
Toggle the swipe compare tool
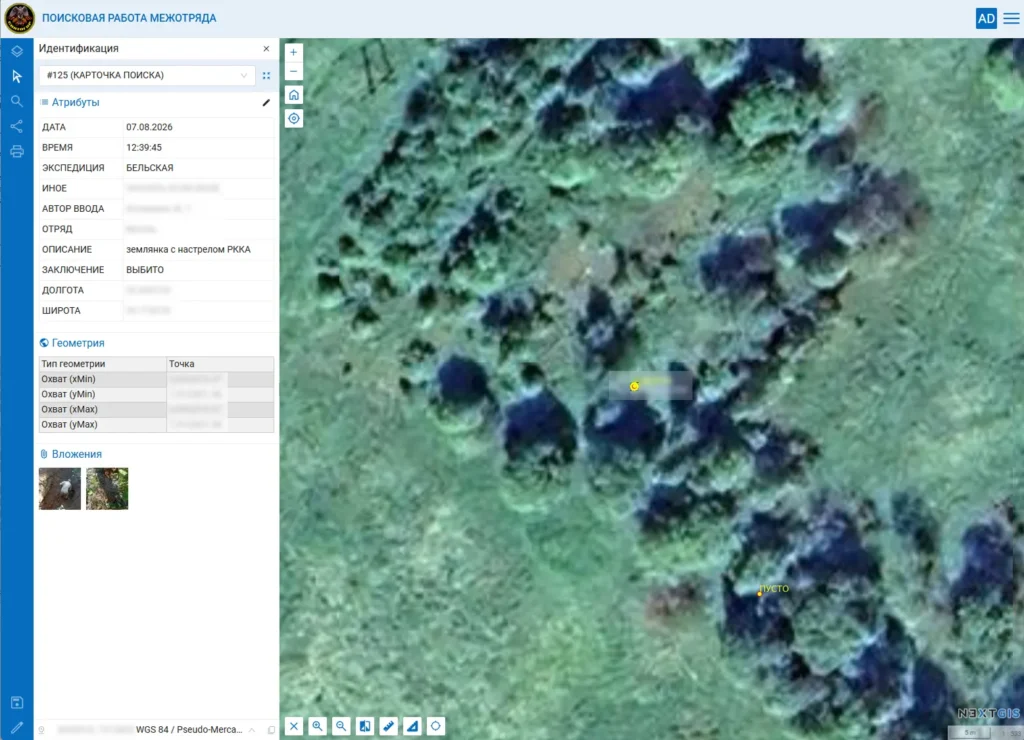click(365, 726)
